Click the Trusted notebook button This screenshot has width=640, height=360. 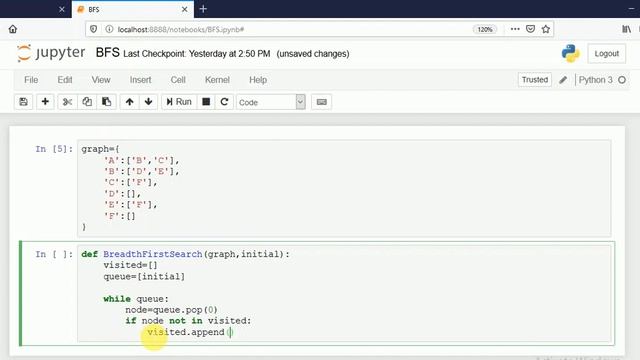tap(535, 80)
